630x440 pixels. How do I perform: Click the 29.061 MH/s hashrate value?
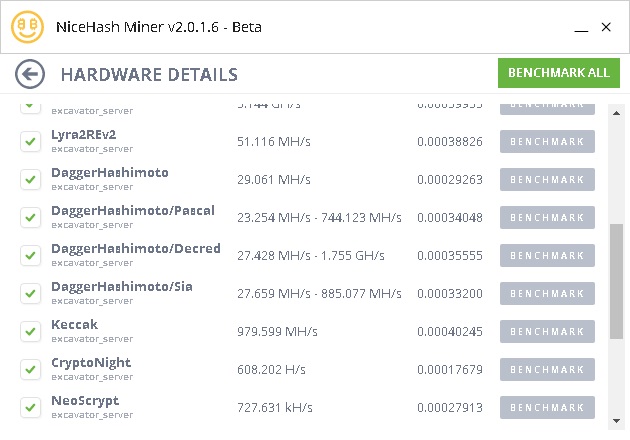click(x=274, y=179)
